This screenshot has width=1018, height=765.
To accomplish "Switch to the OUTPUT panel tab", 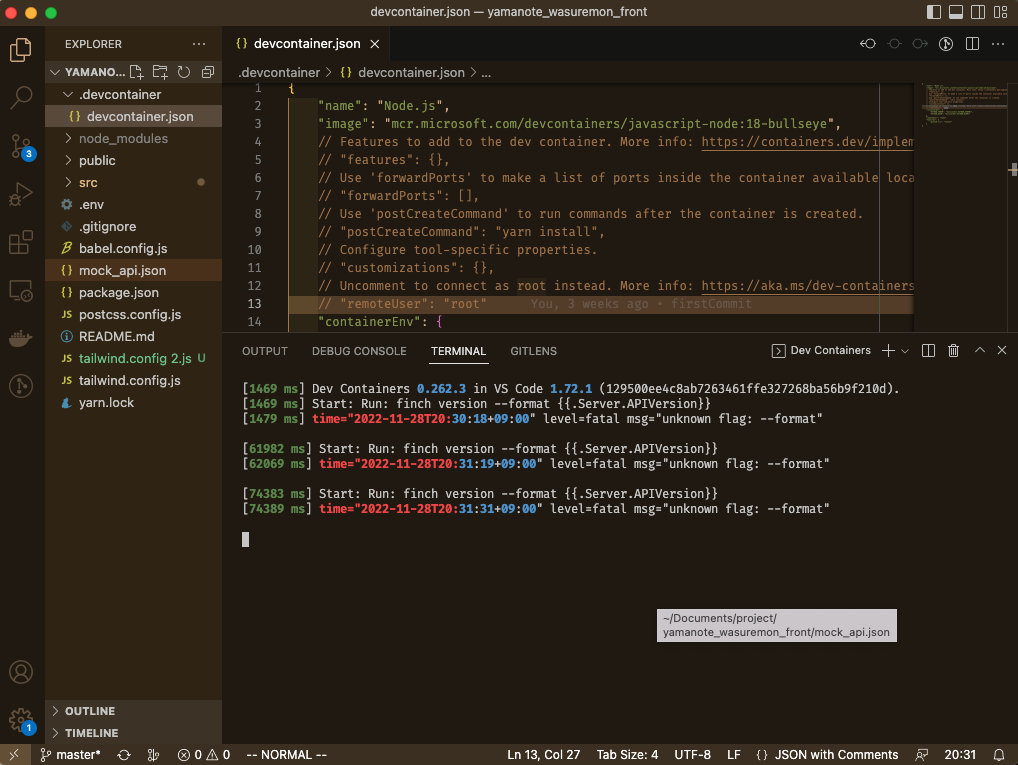I will (264, 351).
